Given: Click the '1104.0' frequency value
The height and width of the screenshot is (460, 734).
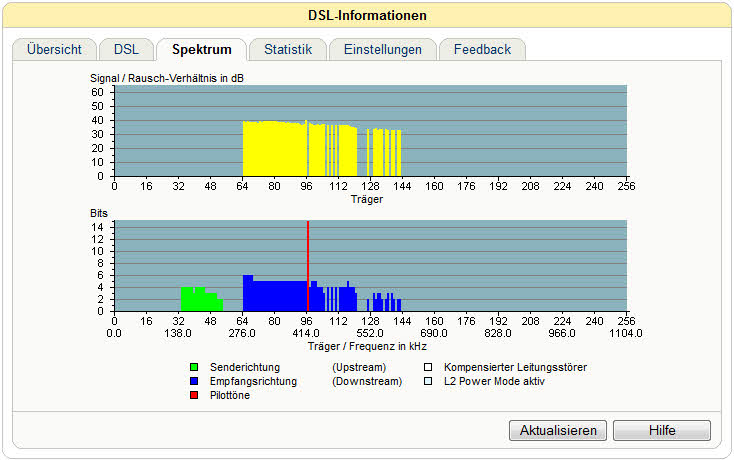Looking at the screenshot, I should [x=625, y=334].
